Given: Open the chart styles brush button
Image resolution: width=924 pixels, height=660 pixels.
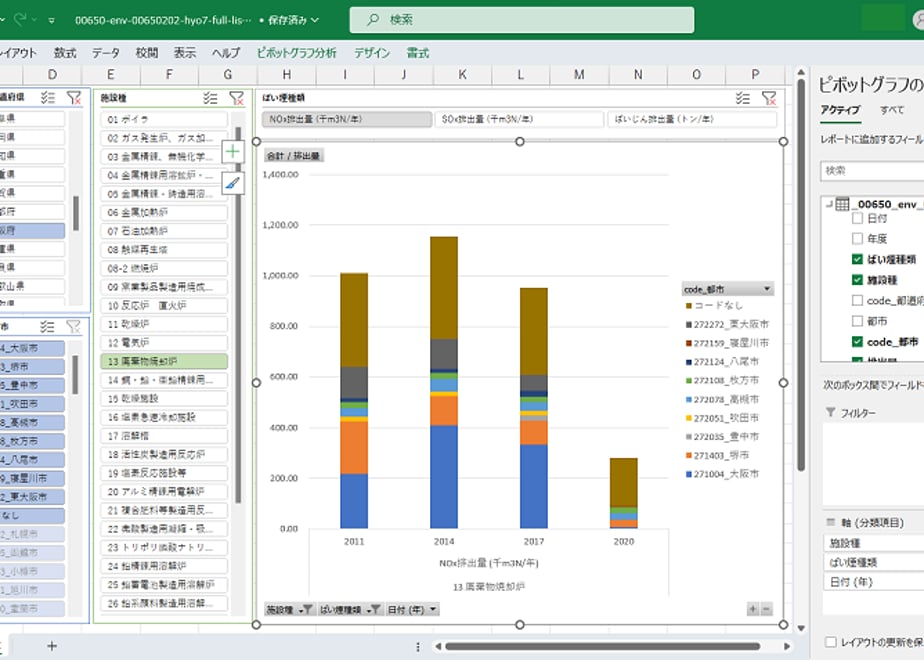Looking at the screenshot, I should [x=233, y=183].
